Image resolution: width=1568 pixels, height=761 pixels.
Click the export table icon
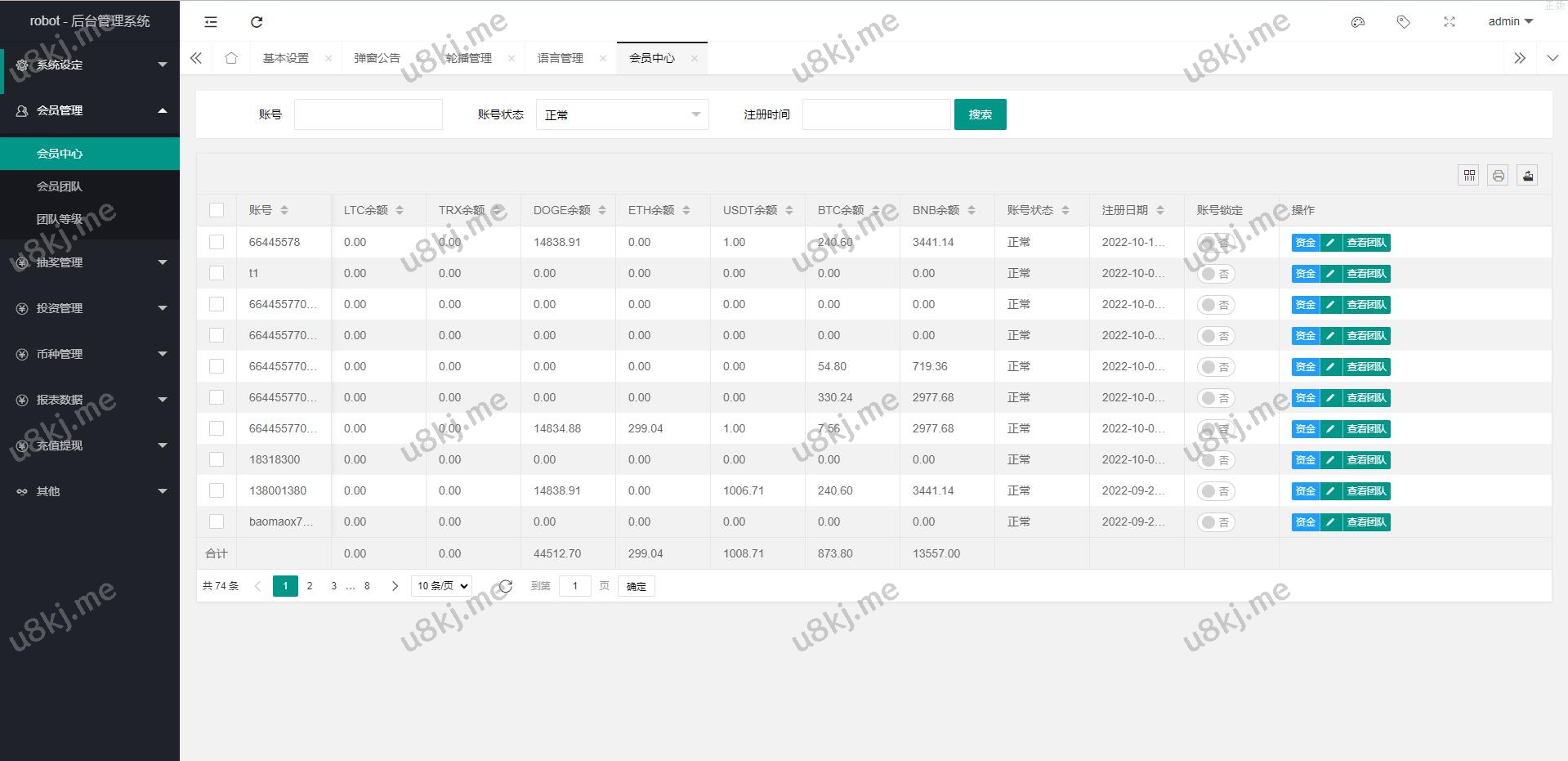tap(1527, 175)
